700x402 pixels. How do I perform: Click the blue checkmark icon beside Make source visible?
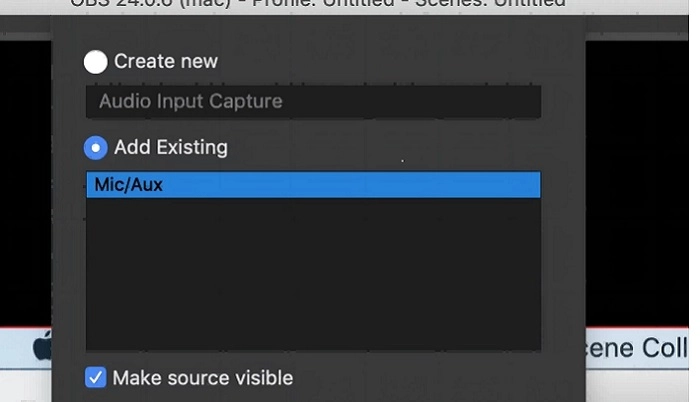click(96, 377)
